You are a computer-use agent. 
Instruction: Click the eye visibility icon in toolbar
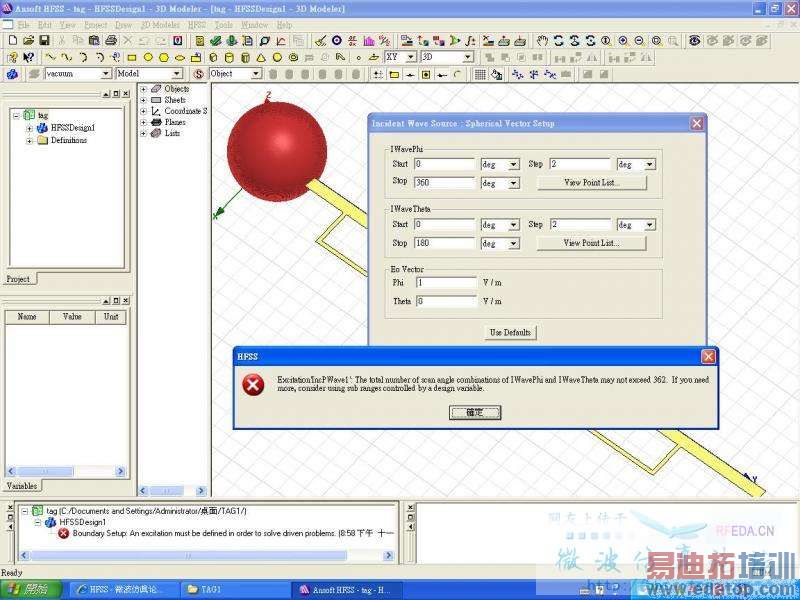point(694,41)
